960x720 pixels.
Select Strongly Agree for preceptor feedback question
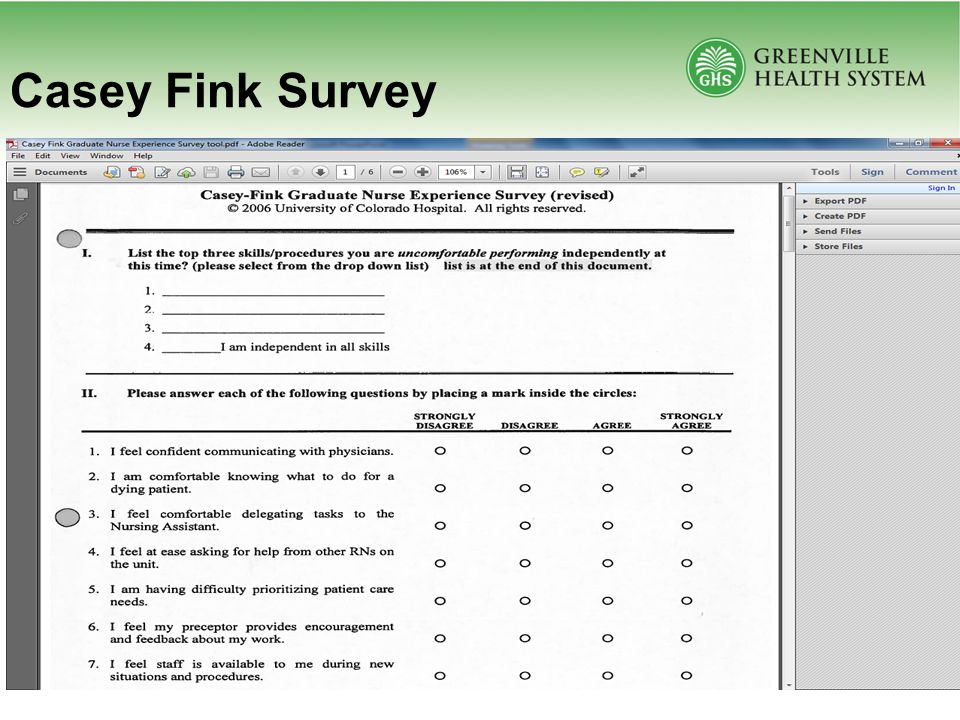687,638
